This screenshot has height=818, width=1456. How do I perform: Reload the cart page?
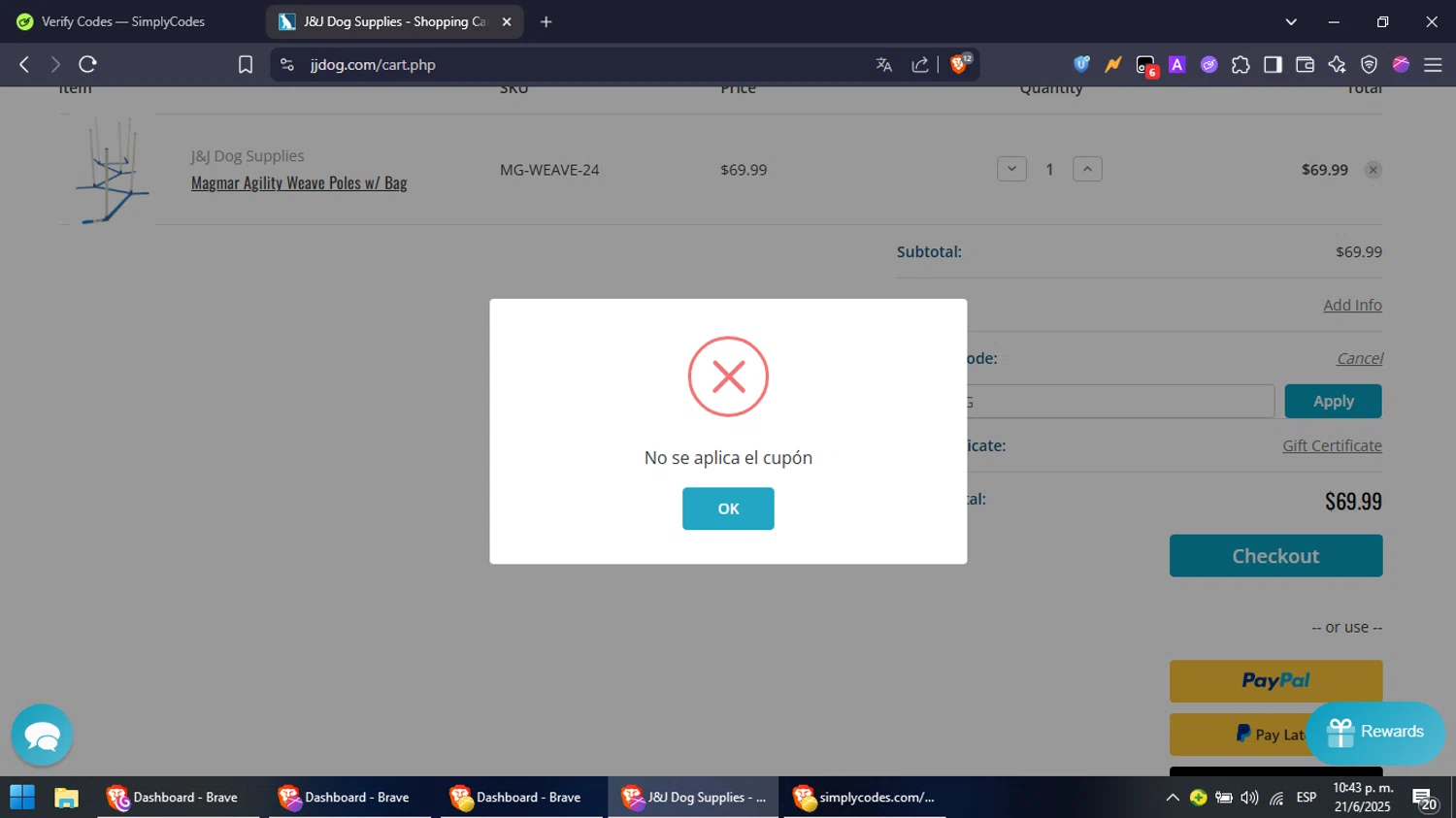(x=87, y=64)
